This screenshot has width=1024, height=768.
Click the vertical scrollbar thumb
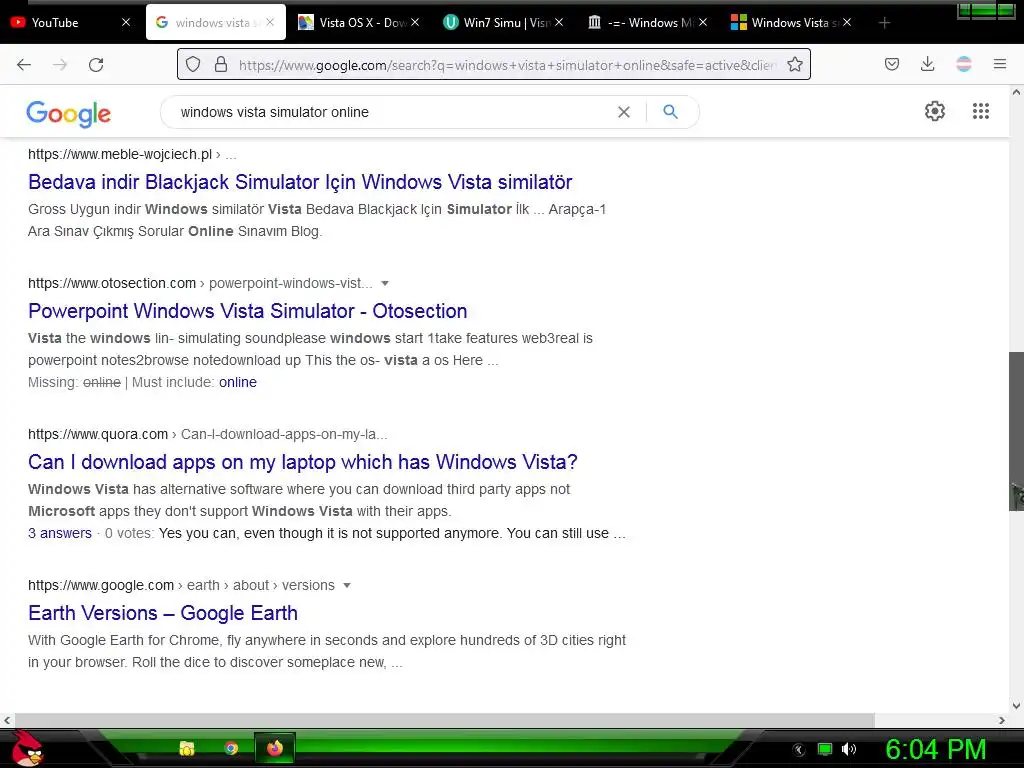pos(1016,431)
